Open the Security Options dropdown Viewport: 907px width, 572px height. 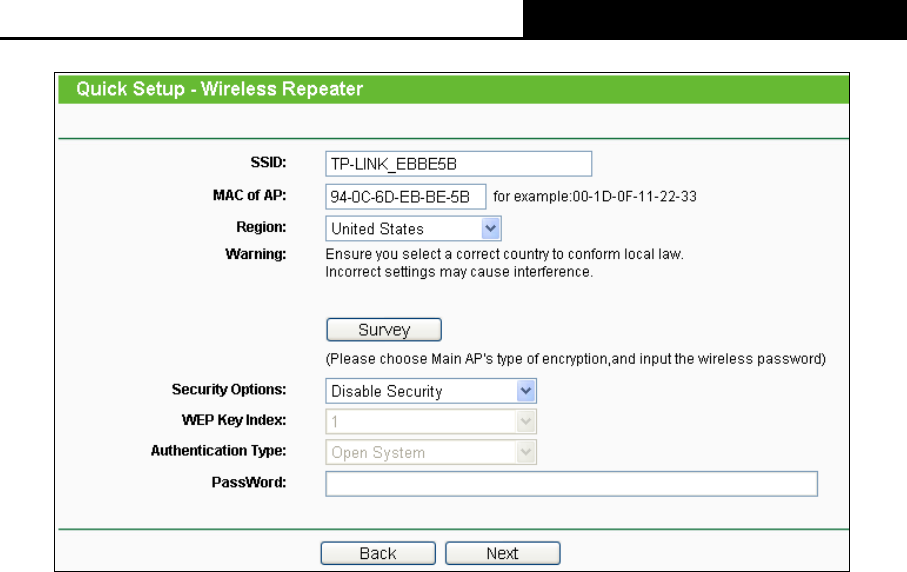pos(430,391)
